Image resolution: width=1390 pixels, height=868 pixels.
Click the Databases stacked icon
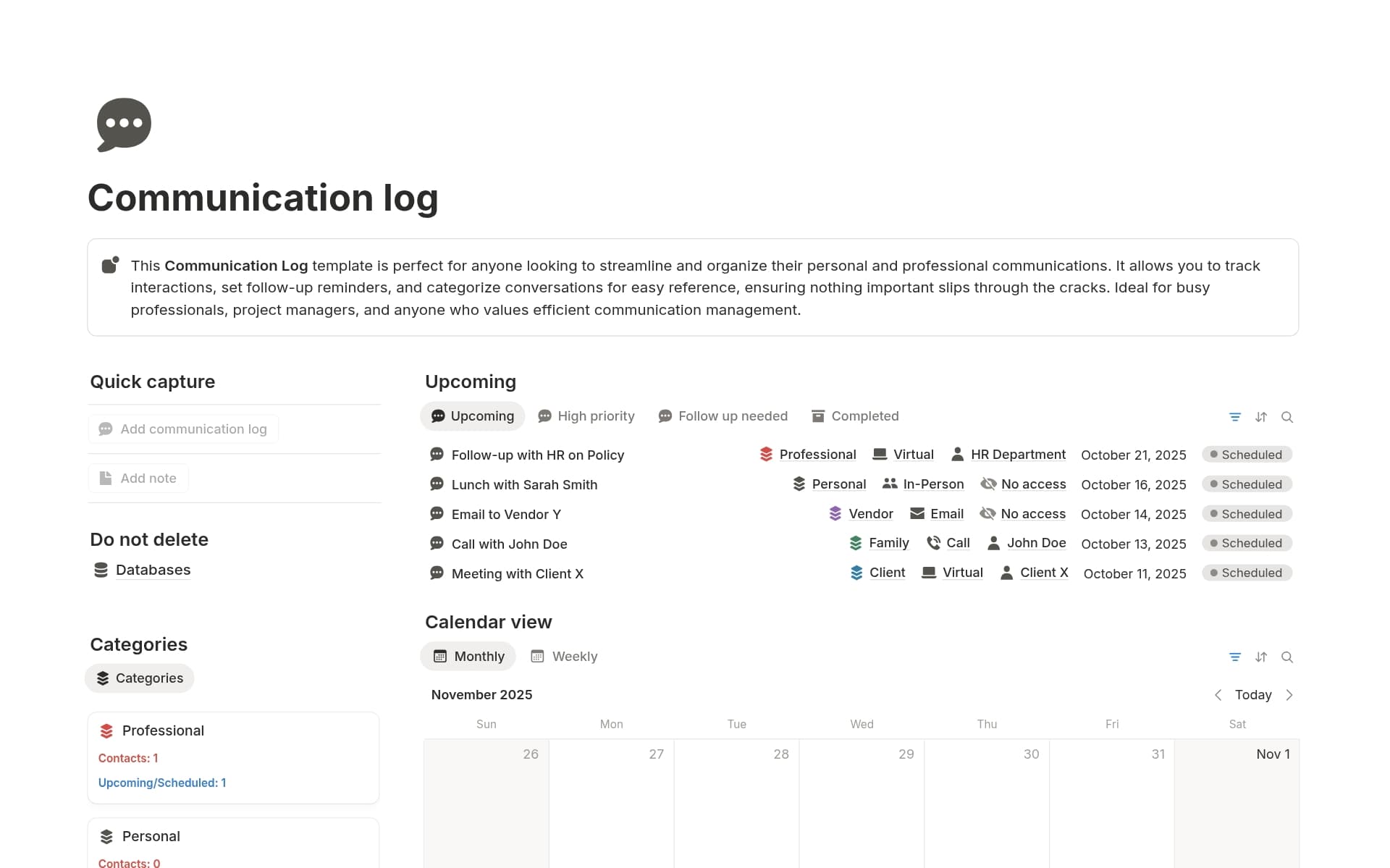click(101, 570)
